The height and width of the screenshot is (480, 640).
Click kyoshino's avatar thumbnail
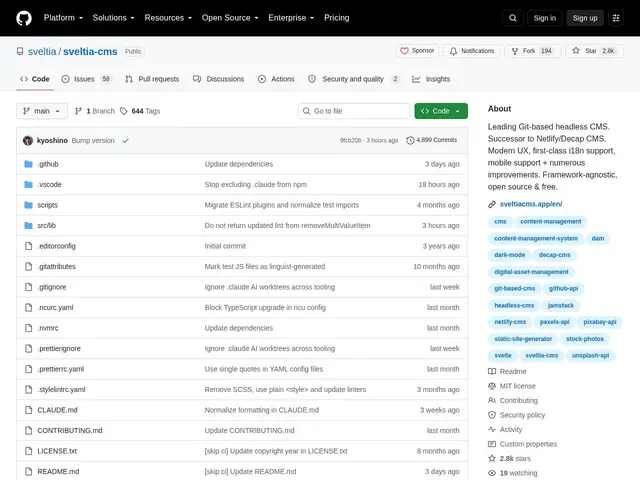(28, 140)
